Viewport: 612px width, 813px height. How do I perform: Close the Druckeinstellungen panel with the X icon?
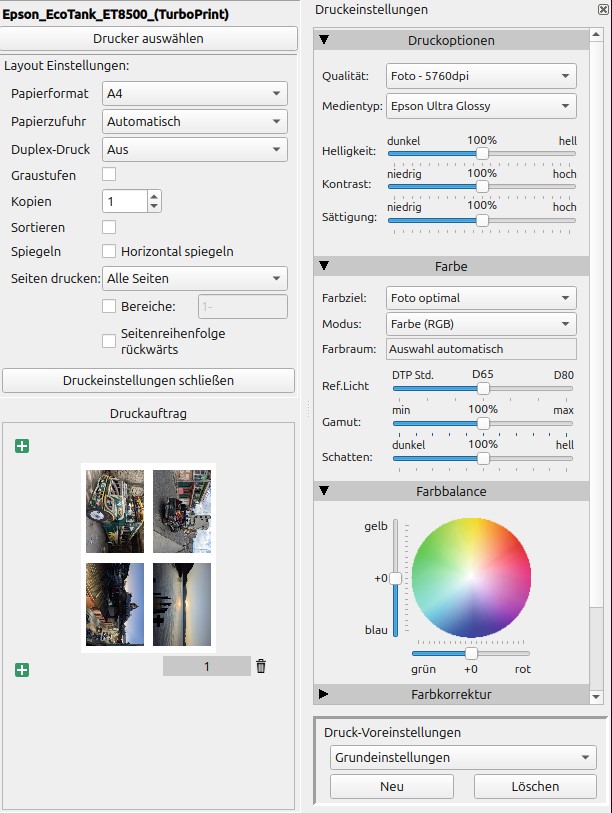tap(603, 9)
